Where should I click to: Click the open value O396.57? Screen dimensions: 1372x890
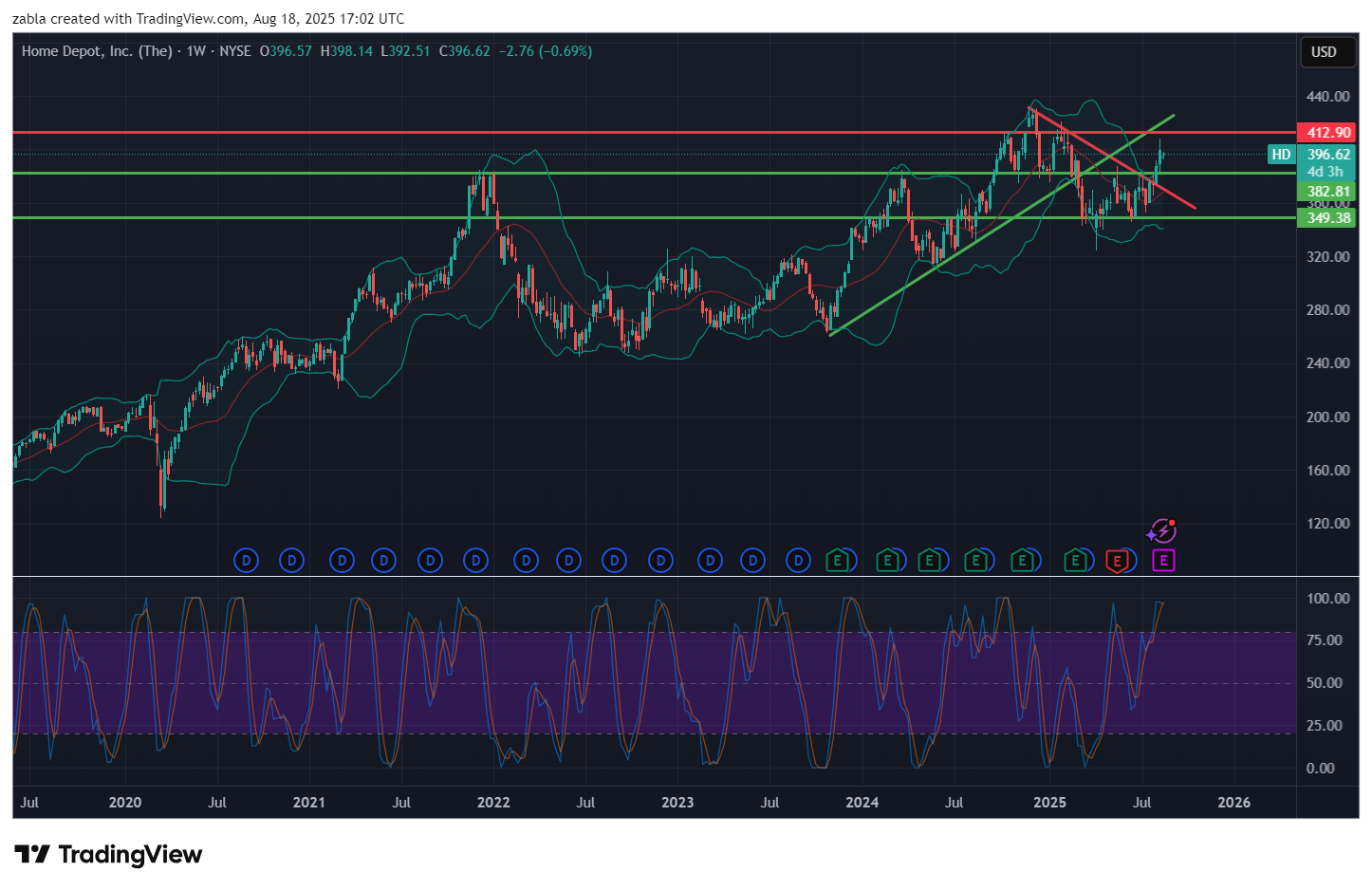287,51
